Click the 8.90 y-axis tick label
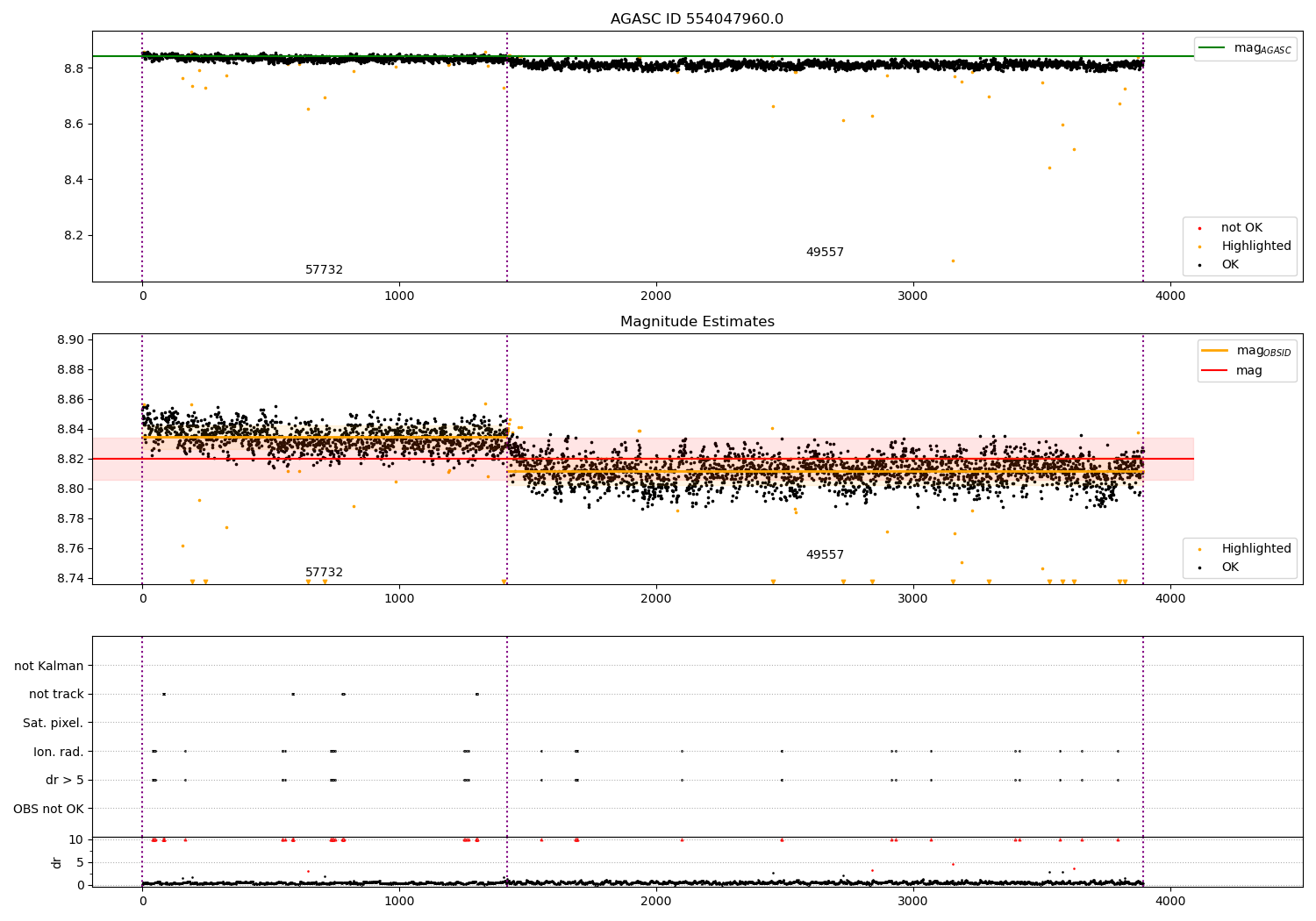The image size is (1316, 921). tap(71, 339)
